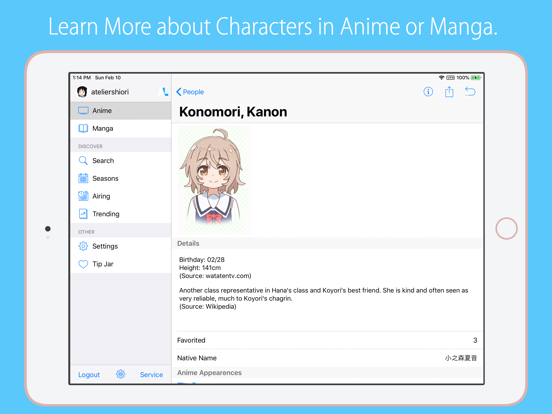Image resolution: width=552 pixels, height=414 pixels.
Task: Click the OTHER section label
Action: [86, 232]
